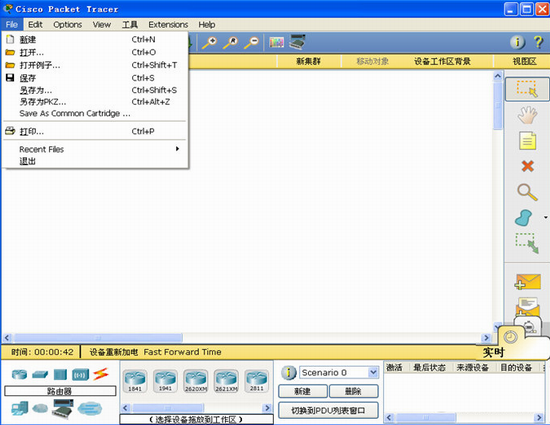The height and width of the screenshot is (425, 550).
Task: Open the Options menu
Action: coord(67,25)
